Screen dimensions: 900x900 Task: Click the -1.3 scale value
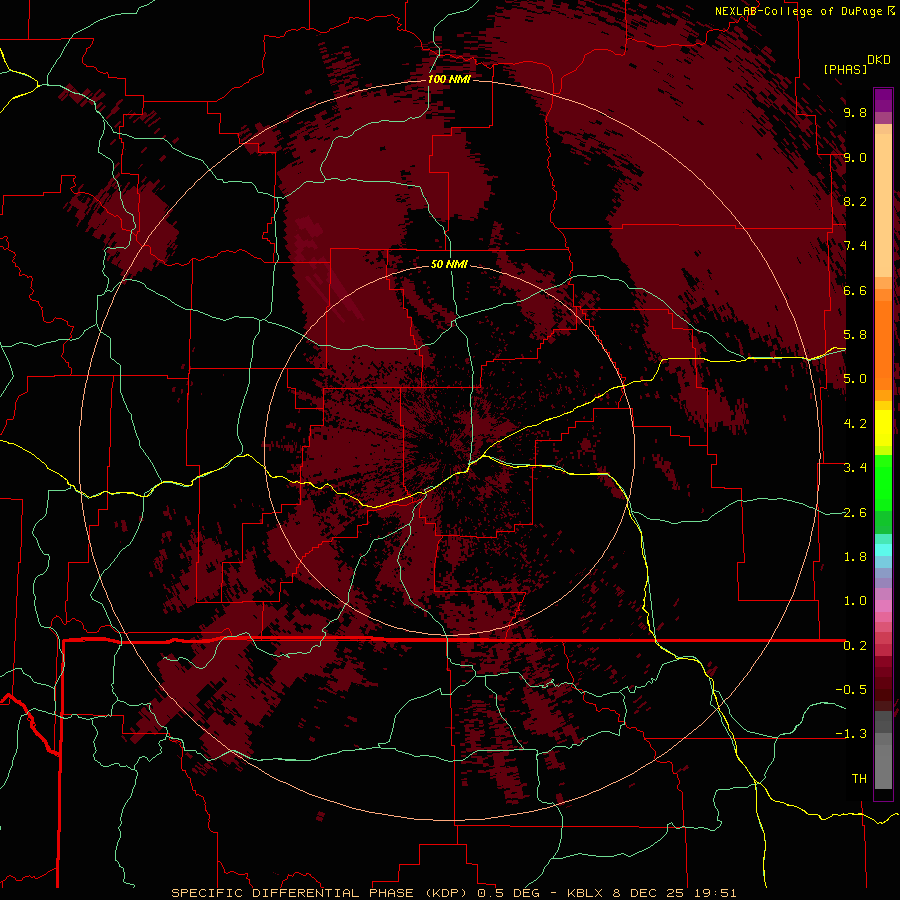(851, 734)
